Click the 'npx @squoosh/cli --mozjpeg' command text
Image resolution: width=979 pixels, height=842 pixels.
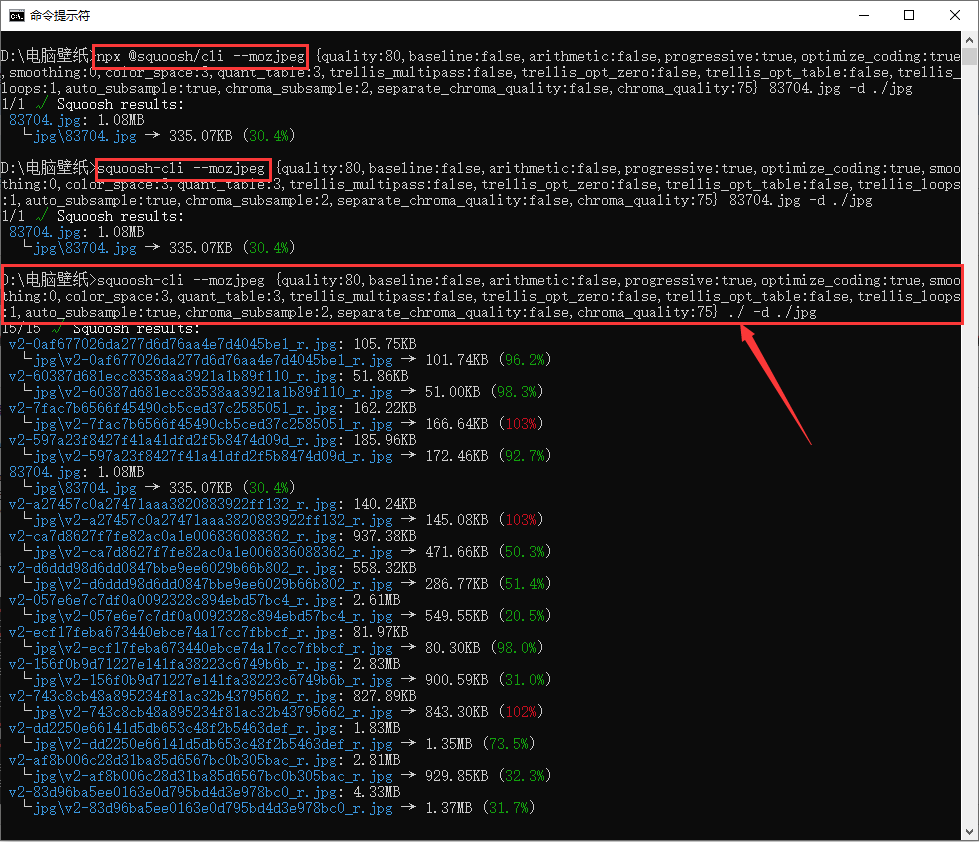(201, 56)
